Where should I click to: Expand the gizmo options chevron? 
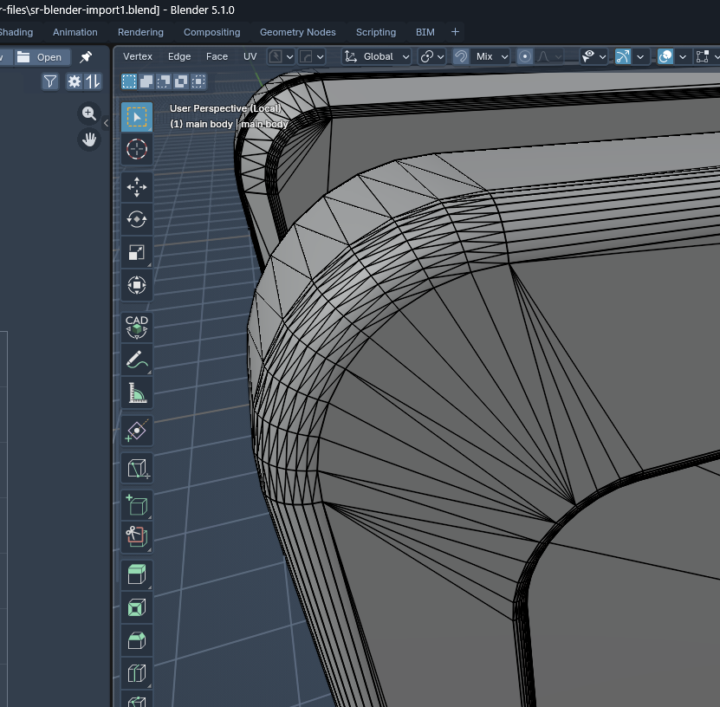point(640,56)
